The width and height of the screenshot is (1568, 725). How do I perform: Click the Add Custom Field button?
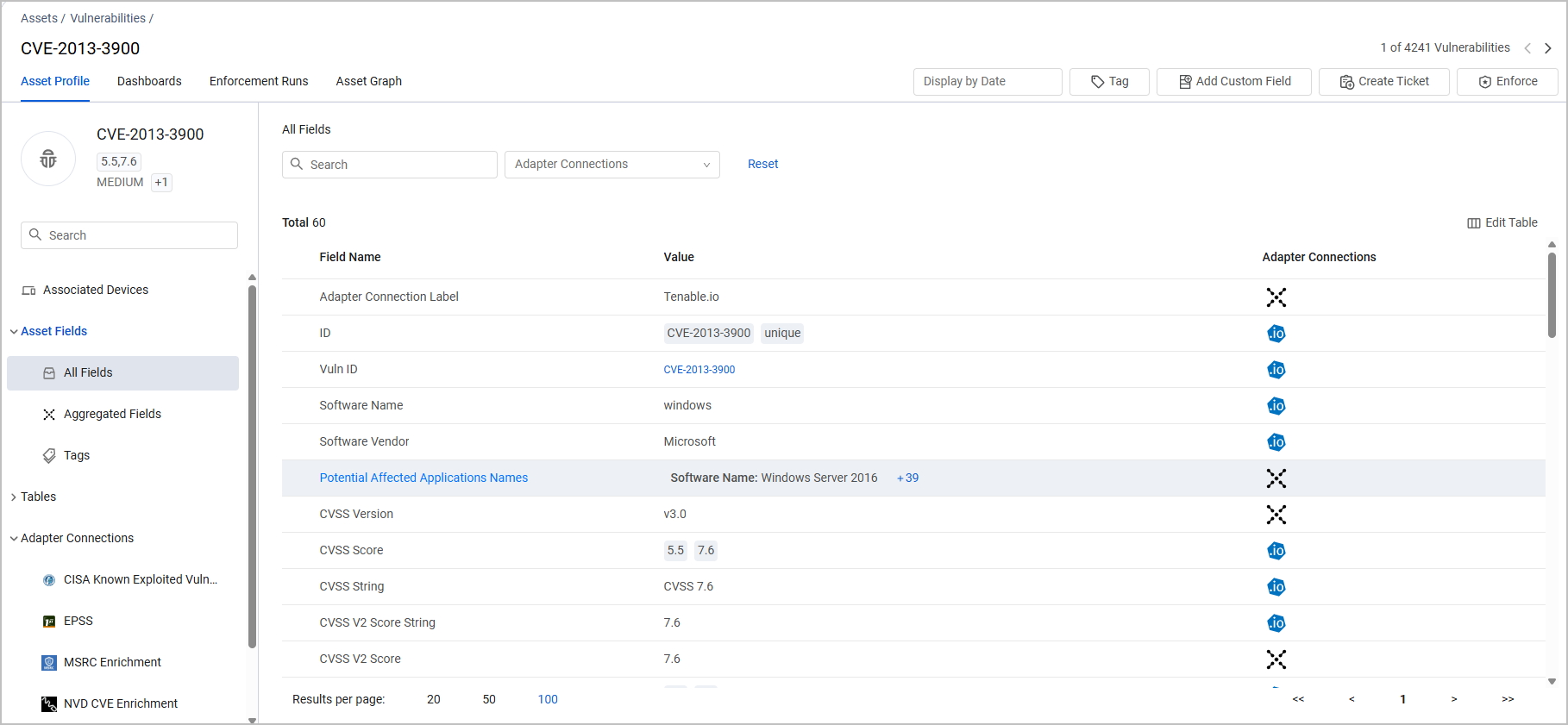1234,82
